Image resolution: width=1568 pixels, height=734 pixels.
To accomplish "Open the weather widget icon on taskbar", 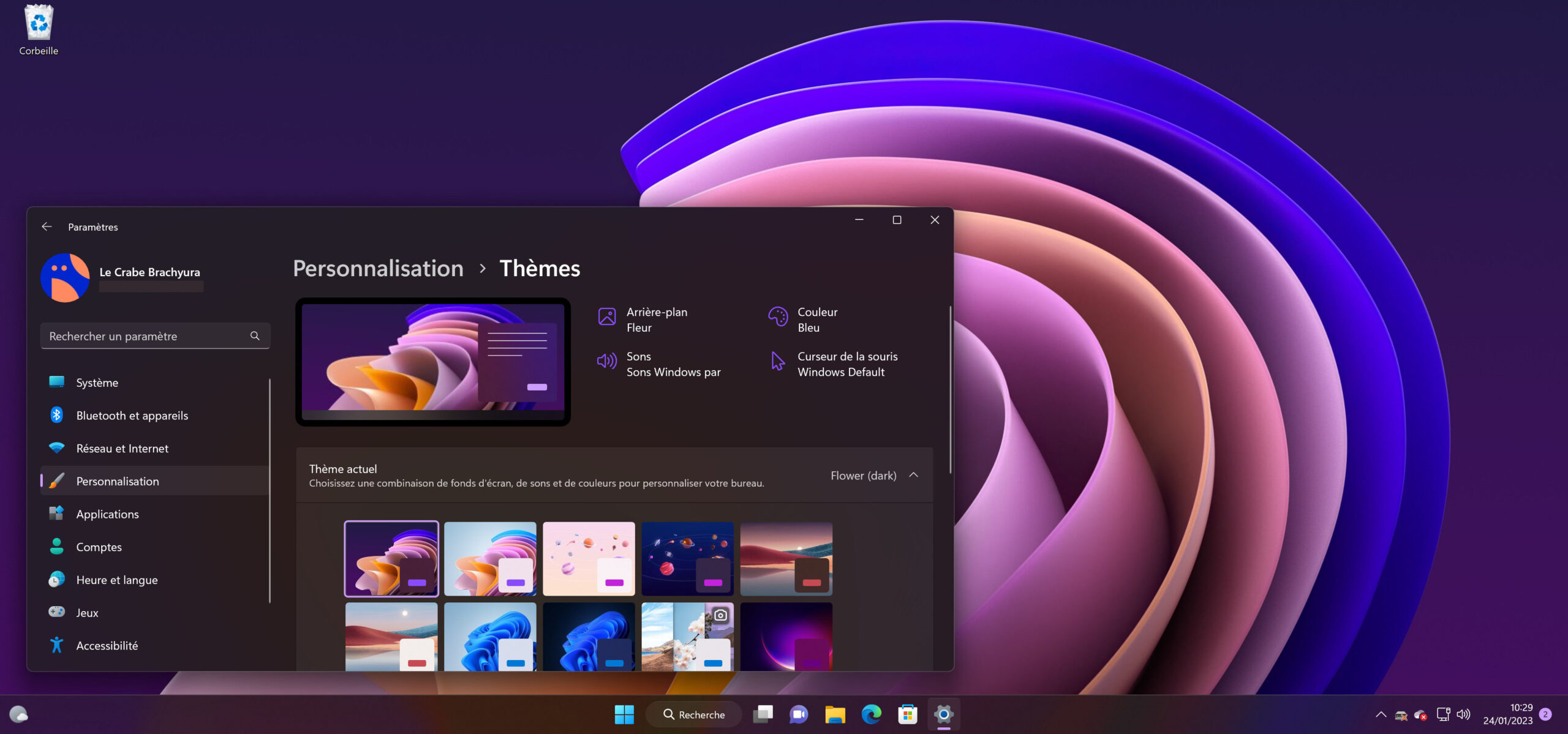I will 18,714.
